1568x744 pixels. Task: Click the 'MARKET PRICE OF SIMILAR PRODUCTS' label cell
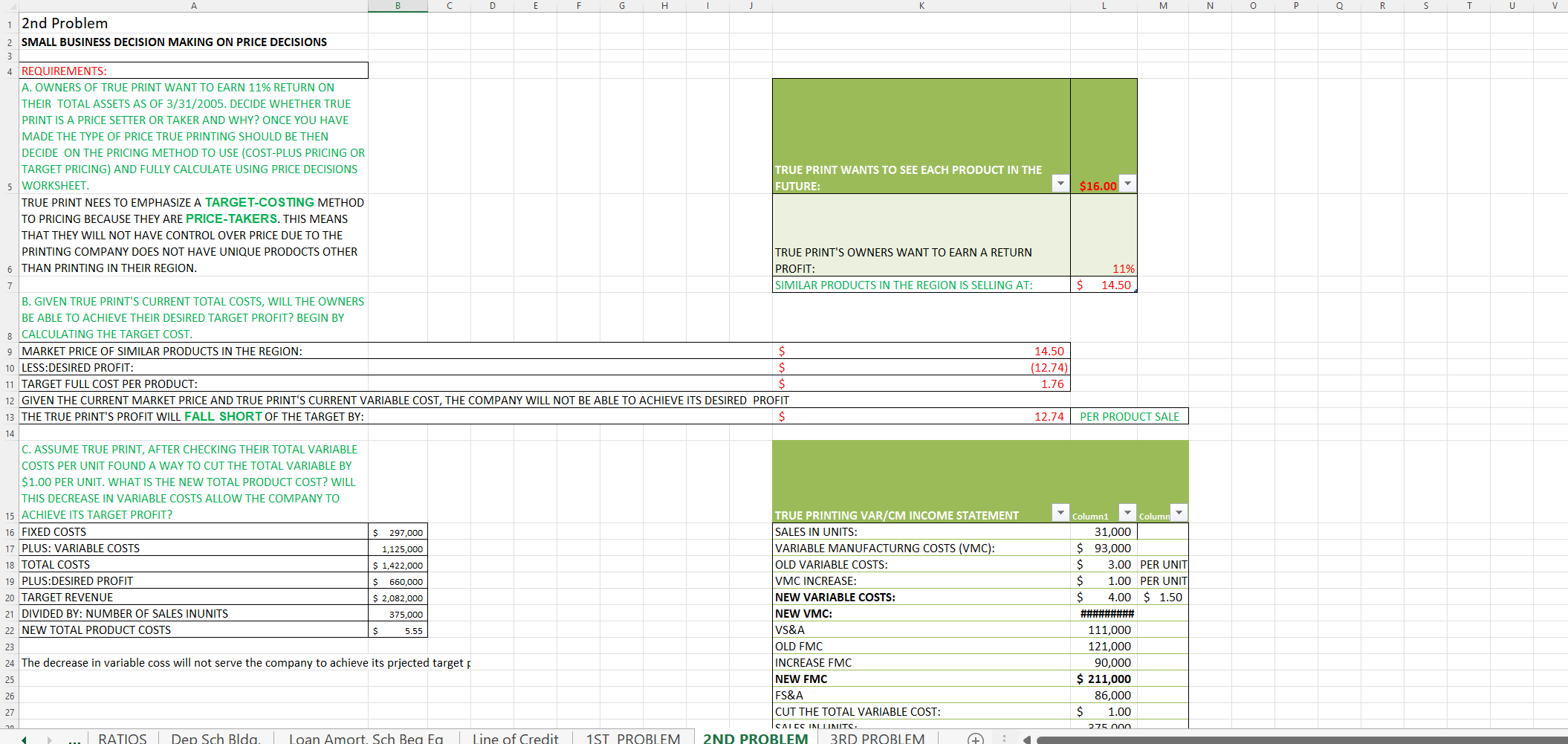[194, 351]
